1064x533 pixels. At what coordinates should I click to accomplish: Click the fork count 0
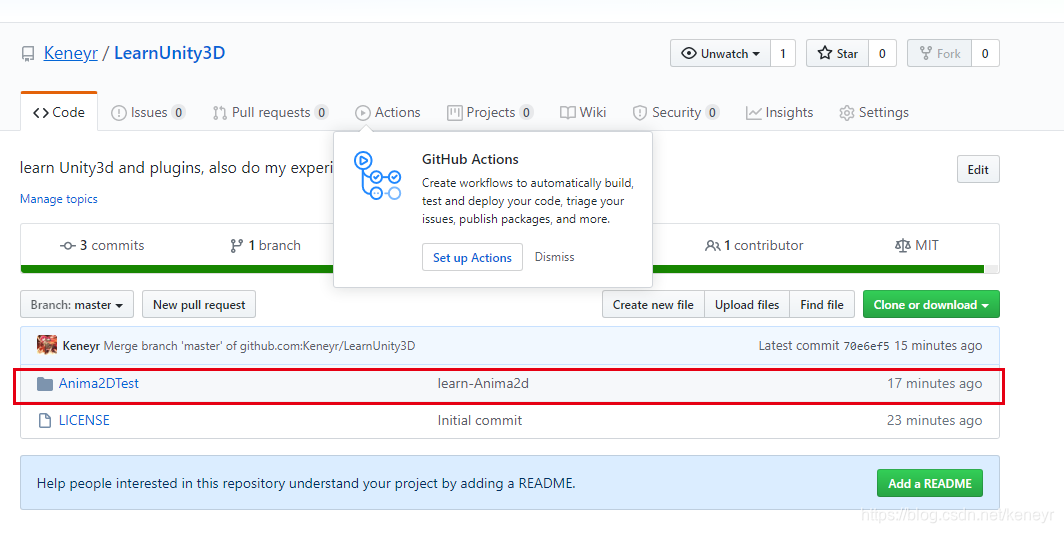(x=985, y=54)
